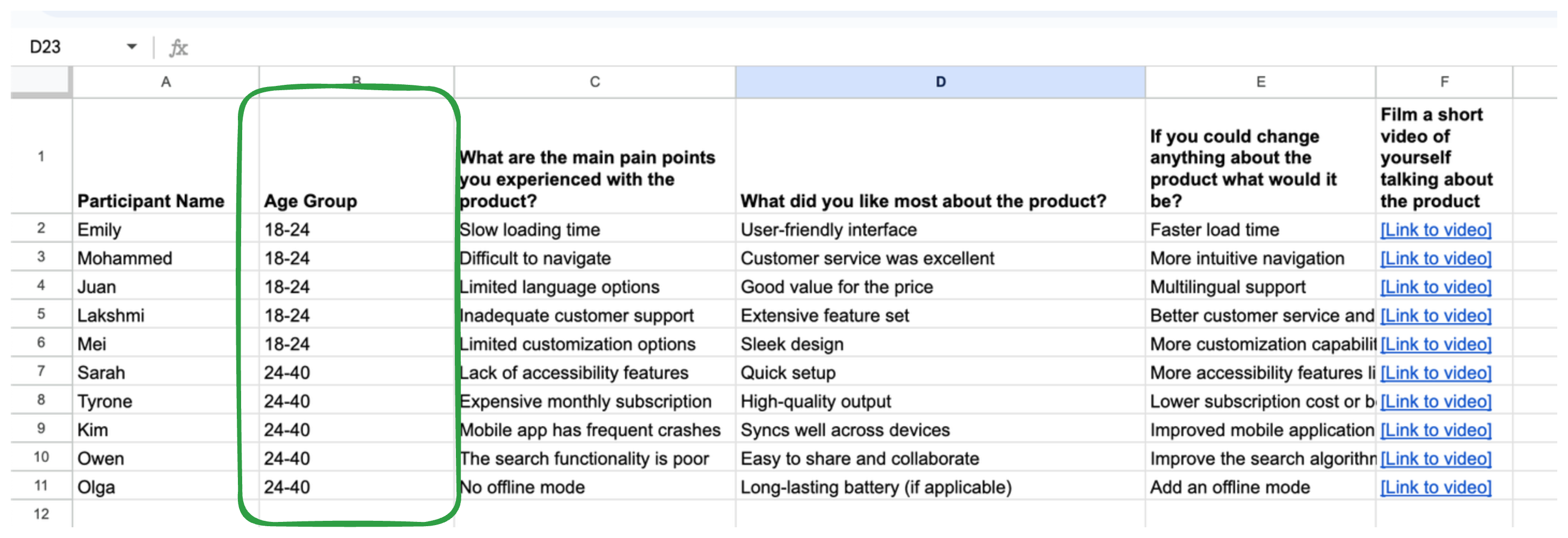Select the cell containing 'Tyrone'
Screen dimensions: 1568x538
click(x=165, y=399)
